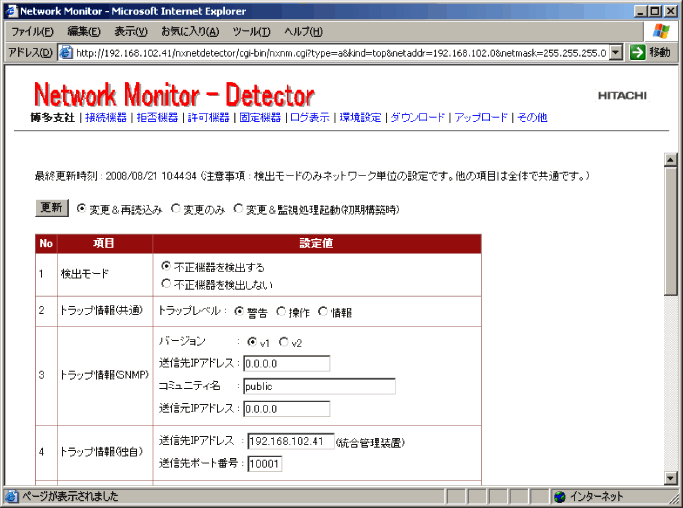This screenshot has height=508, width=683.
Task: Open the ヘルプ(H) menu
Action: (x=303, y=31)
